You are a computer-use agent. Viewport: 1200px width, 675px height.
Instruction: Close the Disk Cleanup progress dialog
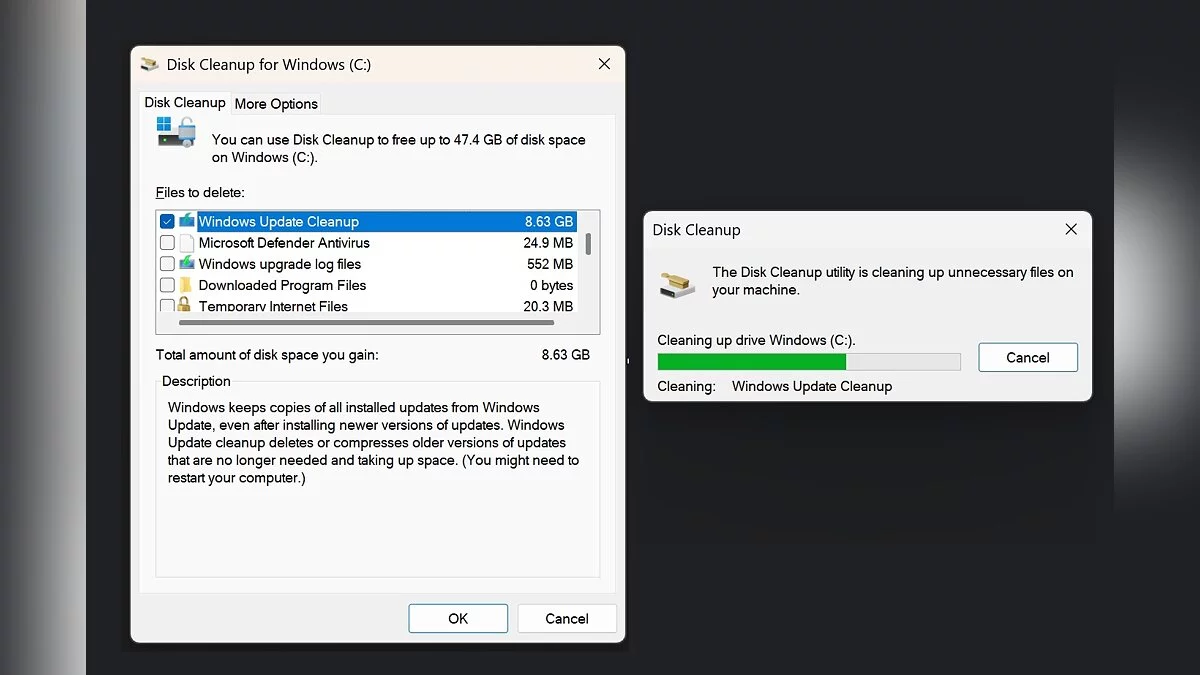click(1071, 229)
